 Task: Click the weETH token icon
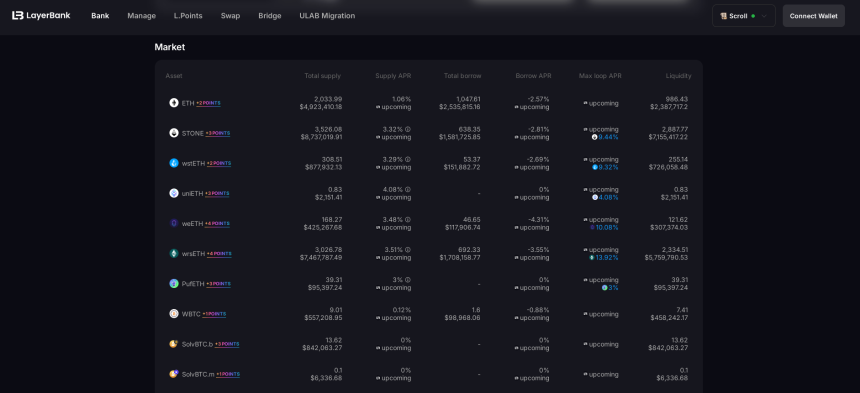click(x=174, y=223)
